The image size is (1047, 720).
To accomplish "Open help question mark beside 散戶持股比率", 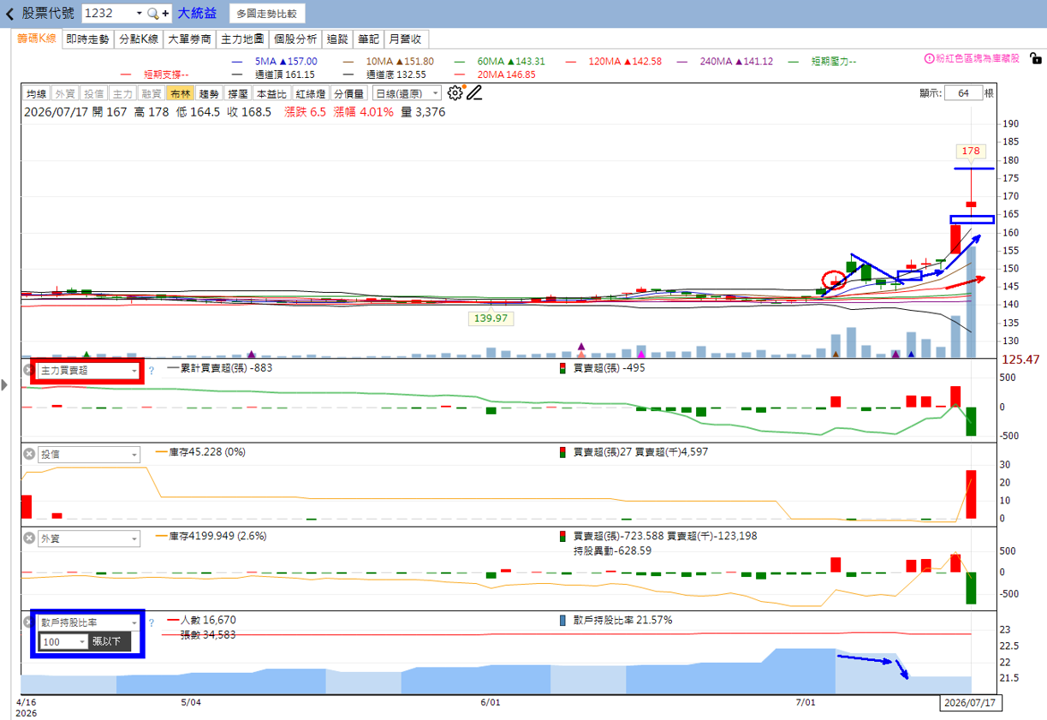I will [151, 622].
